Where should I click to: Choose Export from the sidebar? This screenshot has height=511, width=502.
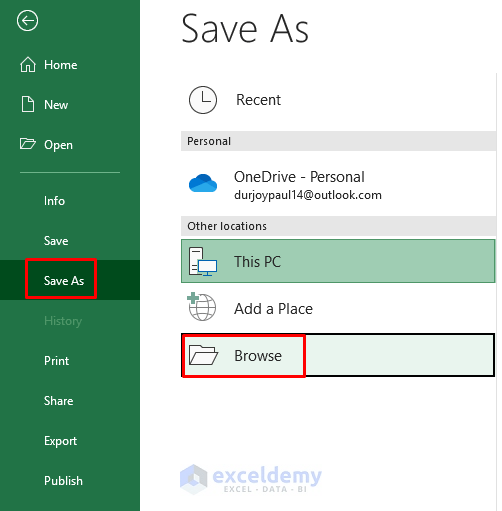click(x=70, y=441)
